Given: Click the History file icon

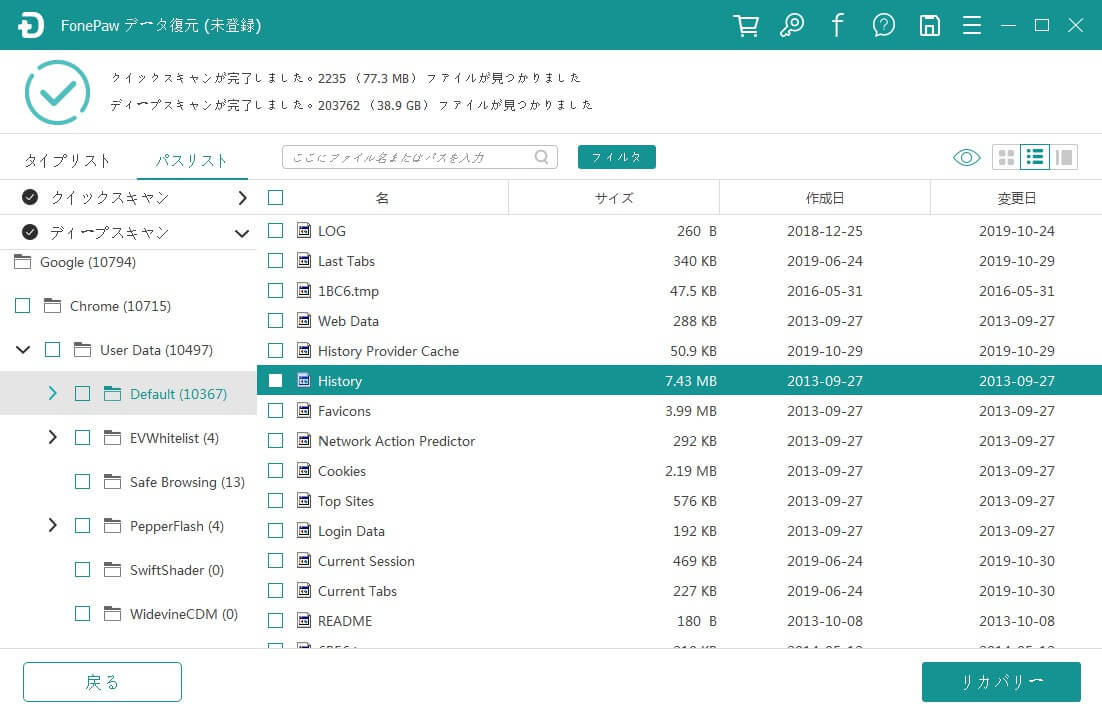Looking at the screenshot, I should 304,380.
